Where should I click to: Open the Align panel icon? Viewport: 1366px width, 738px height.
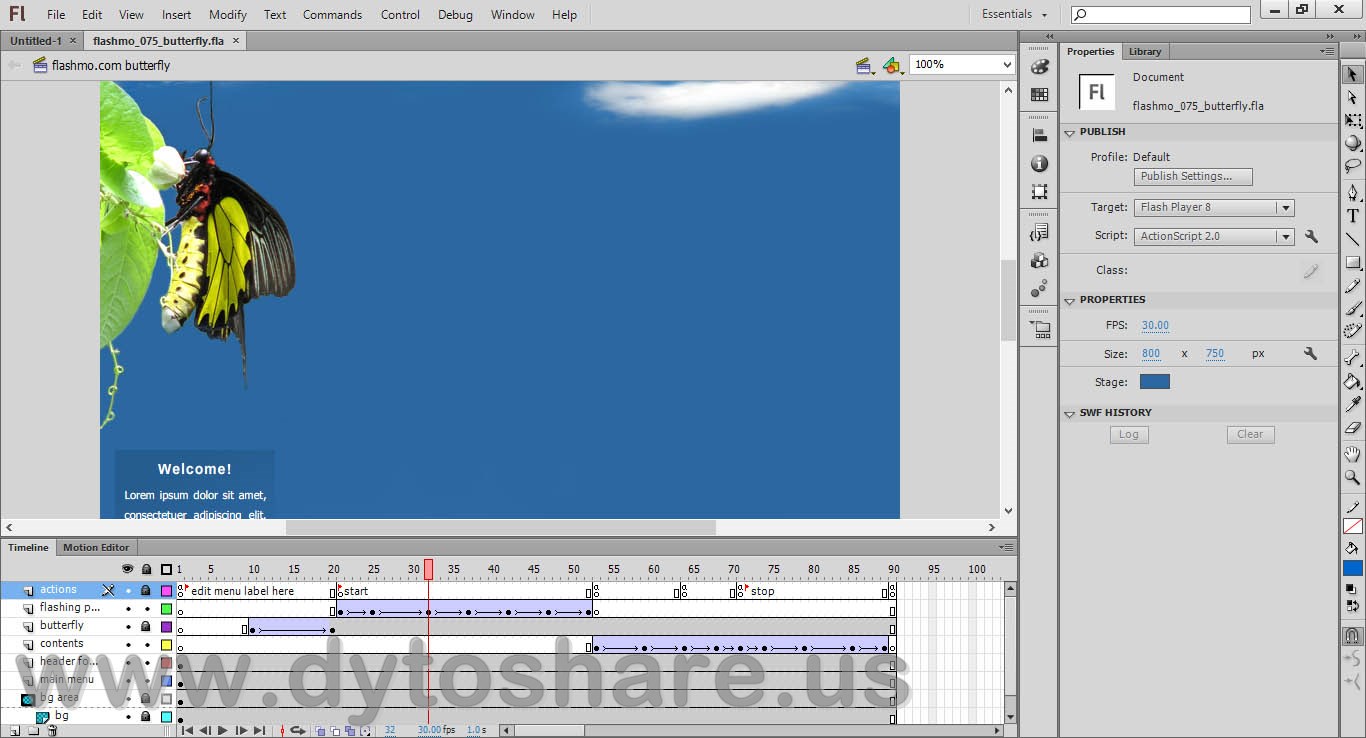pos(1040,136)
